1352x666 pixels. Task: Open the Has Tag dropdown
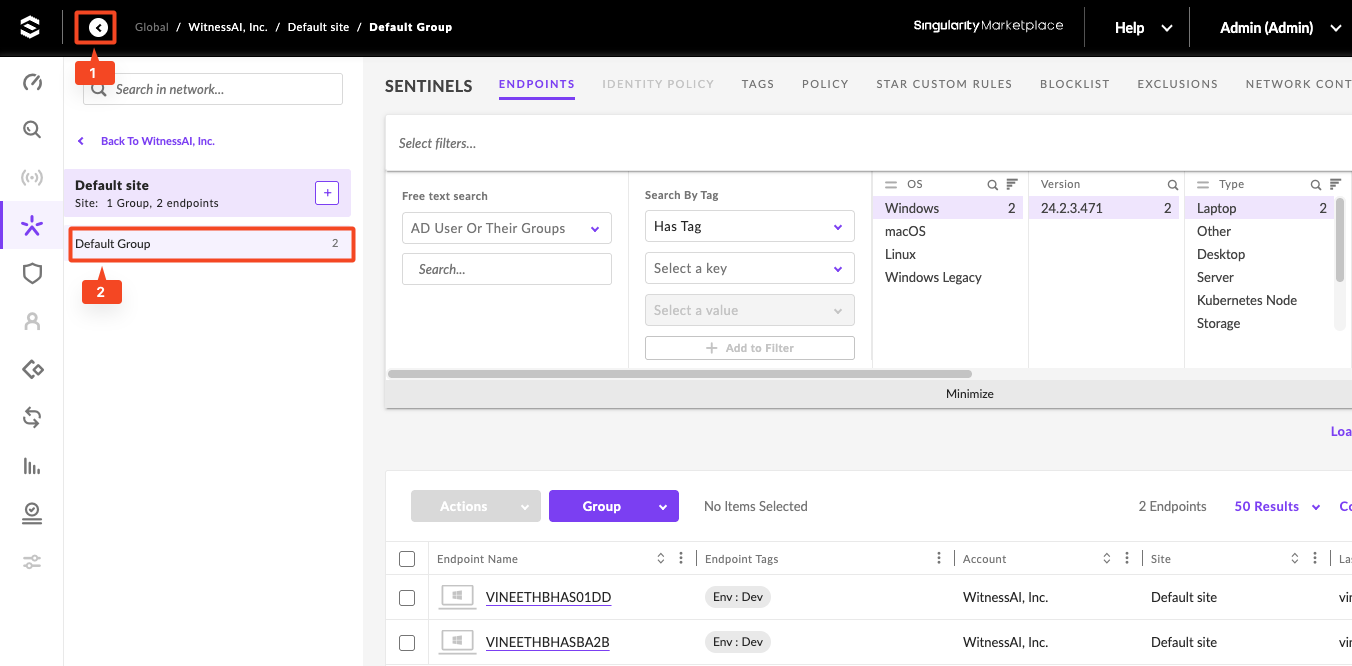(749, 227)
